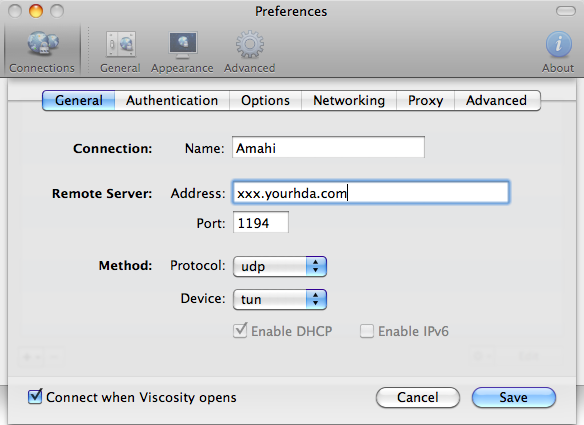The image size is (584, 425).
Task: Open the Protocol udp dropdown
Action: point(280,266)
